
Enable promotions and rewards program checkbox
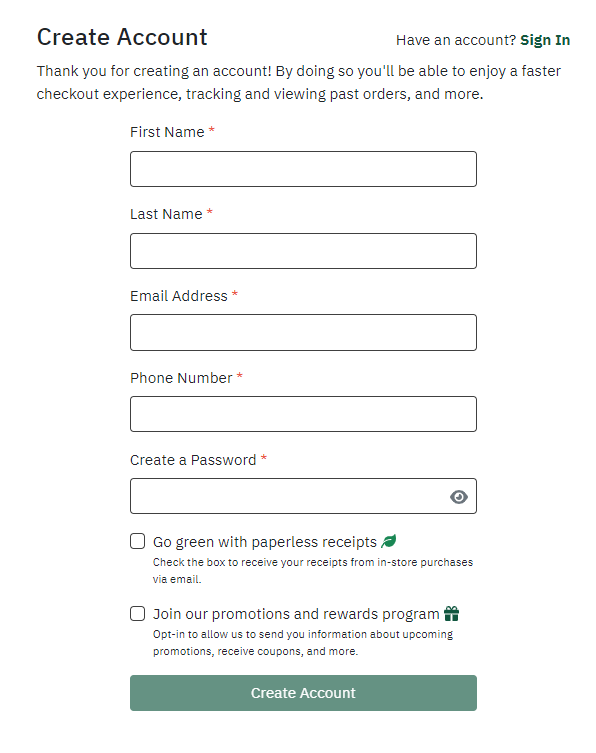137,613
